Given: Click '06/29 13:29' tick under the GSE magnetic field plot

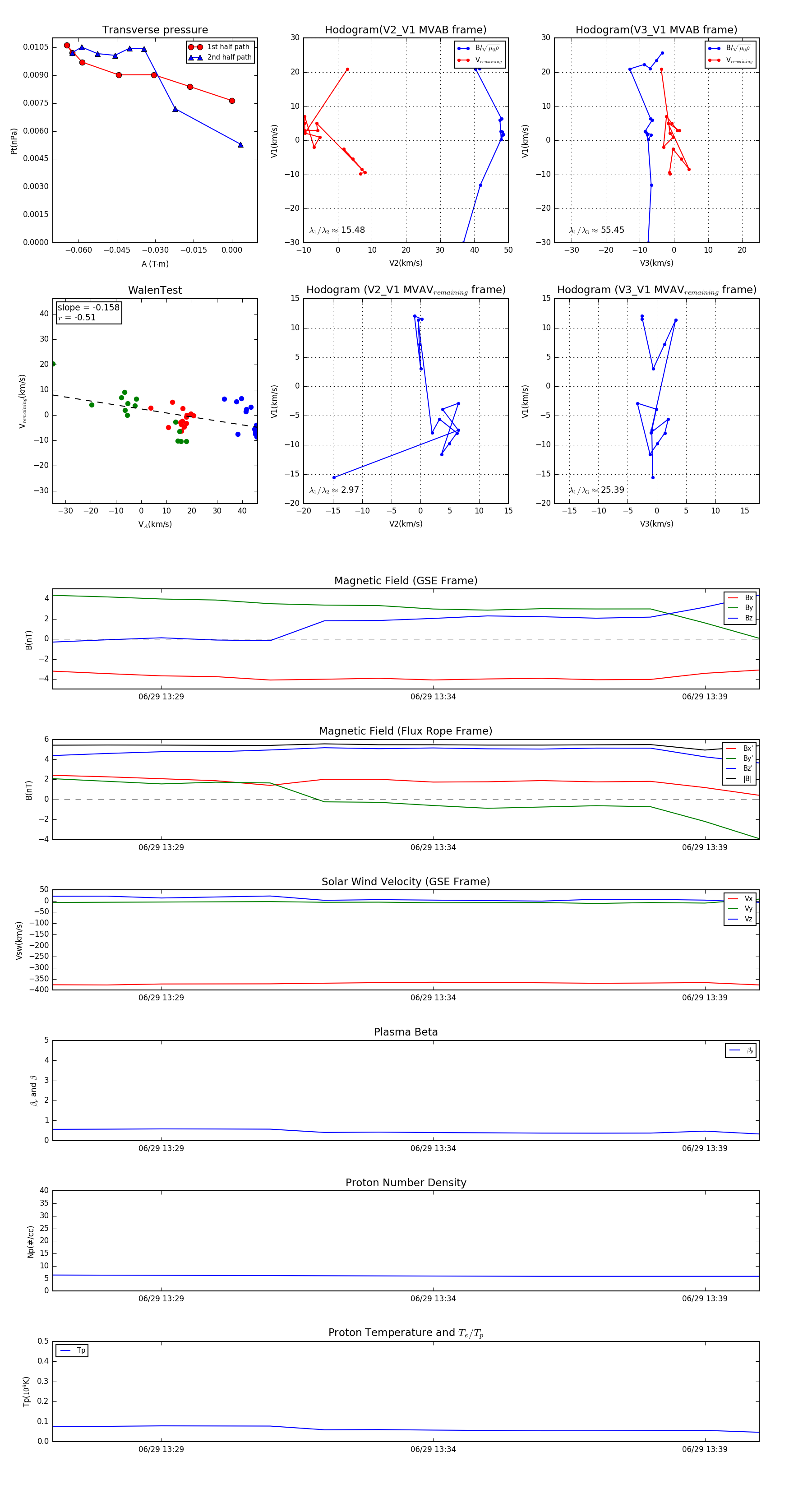Looking at the screenshot, I should [161, 697].
